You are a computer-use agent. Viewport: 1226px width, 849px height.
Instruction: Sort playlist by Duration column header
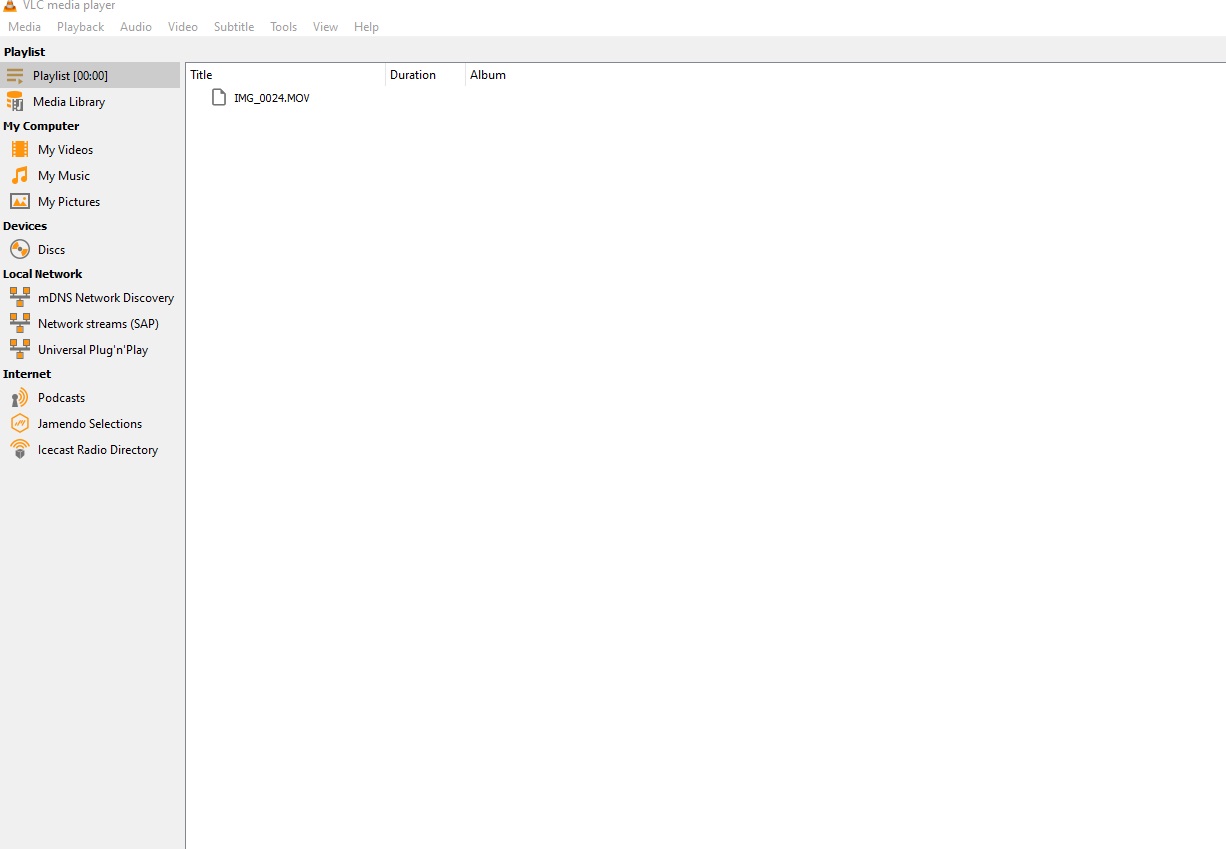[x=426, y=75]
